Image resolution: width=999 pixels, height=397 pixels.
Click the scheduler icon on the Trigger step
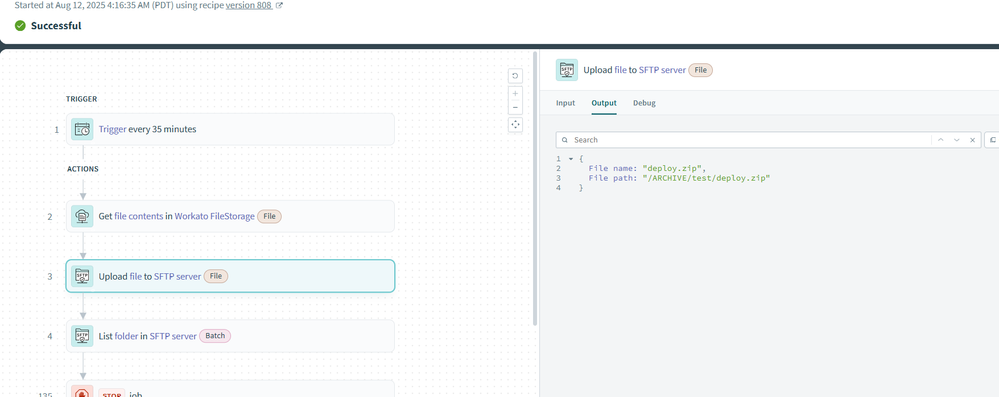82,129
